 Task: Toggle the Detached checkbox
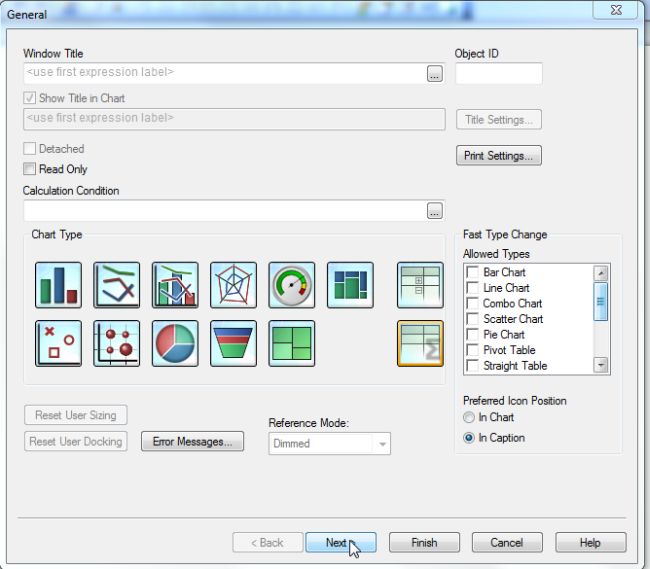29,148
